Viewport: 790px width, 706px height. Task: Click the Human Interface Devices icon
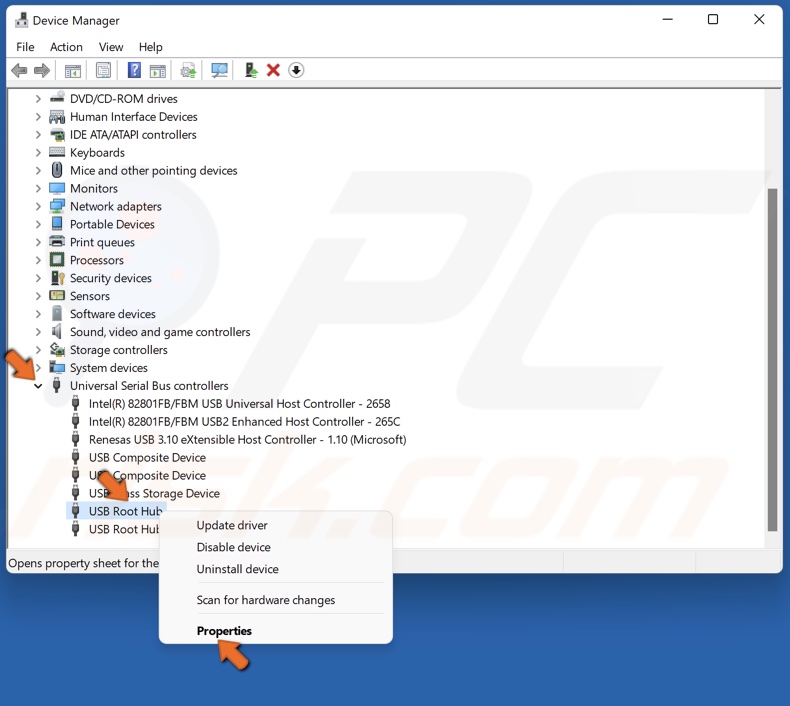57,117
